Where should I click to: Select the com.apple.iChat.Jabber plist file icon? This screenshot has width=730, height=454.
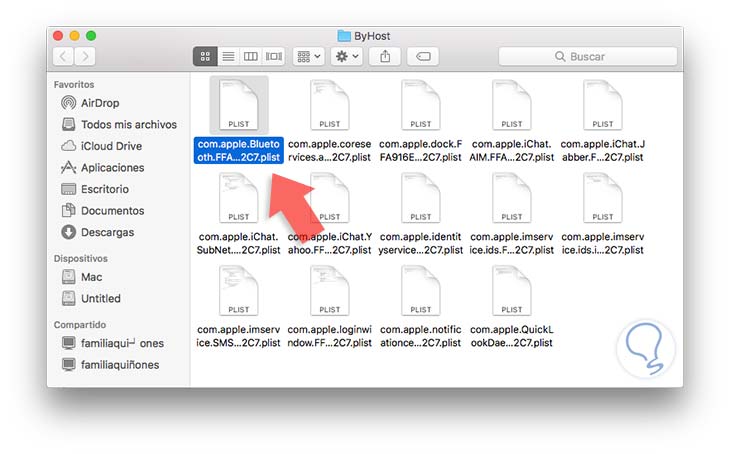coord(602,105)
